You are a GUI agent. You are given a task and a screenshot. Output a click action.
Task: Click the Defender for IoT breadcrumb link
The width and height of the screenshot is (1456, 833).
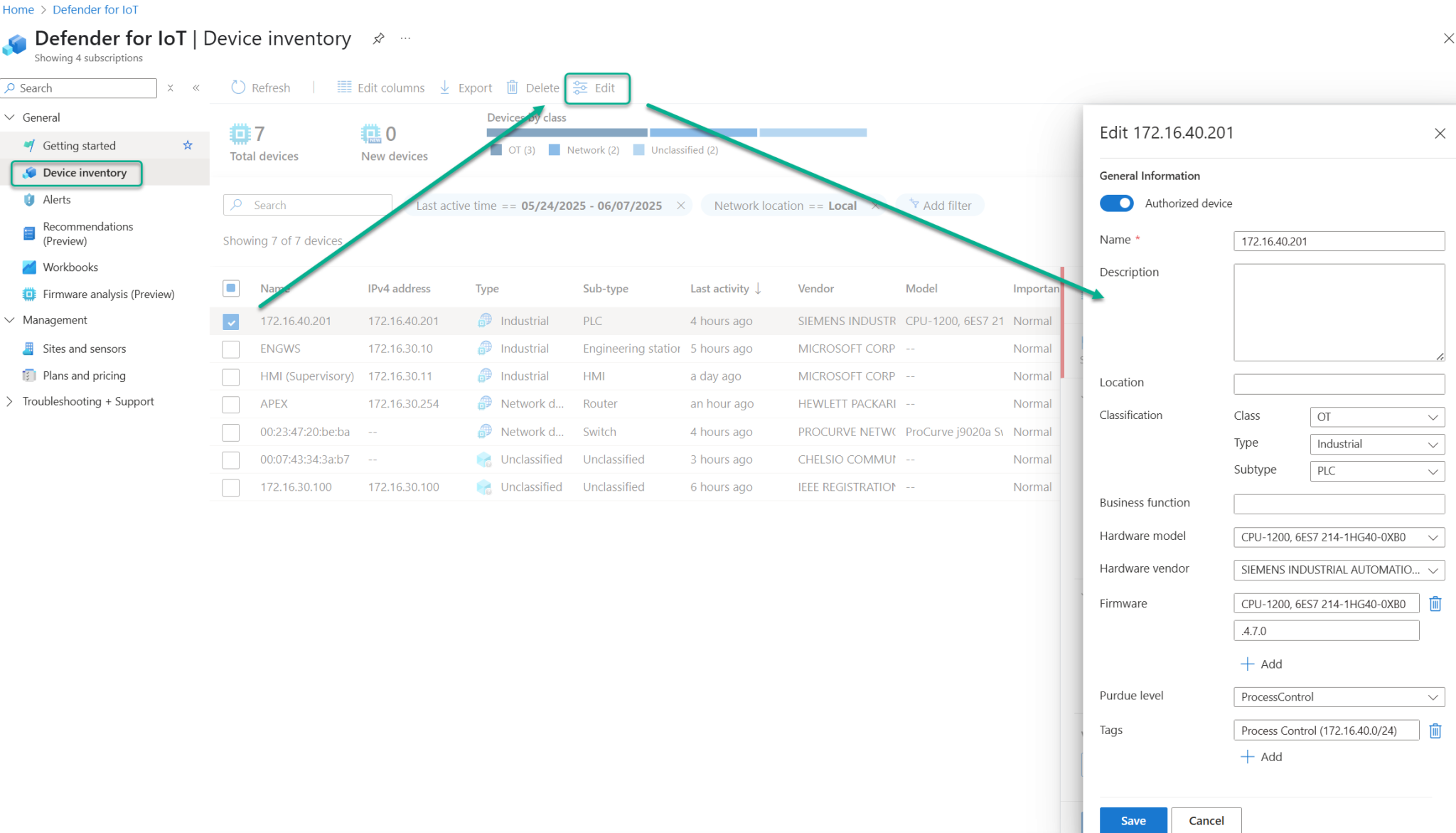pos(95,9)
